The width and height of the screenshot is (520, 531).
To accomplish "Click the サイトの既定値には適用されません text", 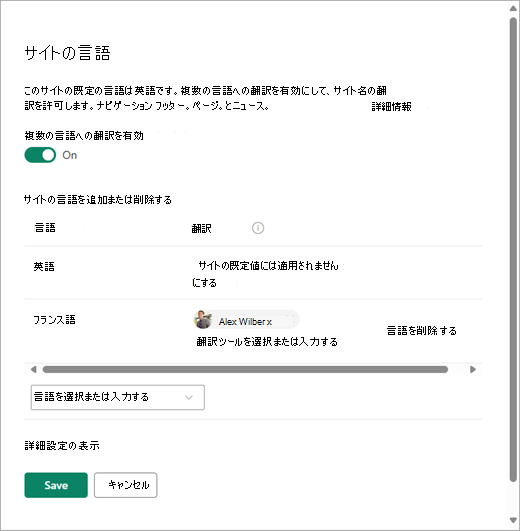I will [268, 266].
